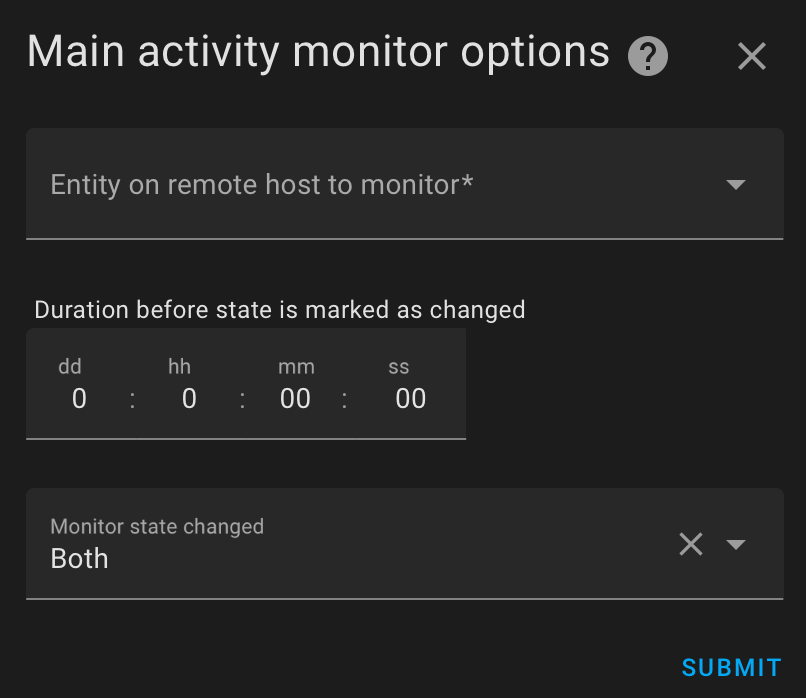This screenshot has width=806, height=698.
Task: Expand the Entity on remote host dropdown arrow
Action: 736,185
